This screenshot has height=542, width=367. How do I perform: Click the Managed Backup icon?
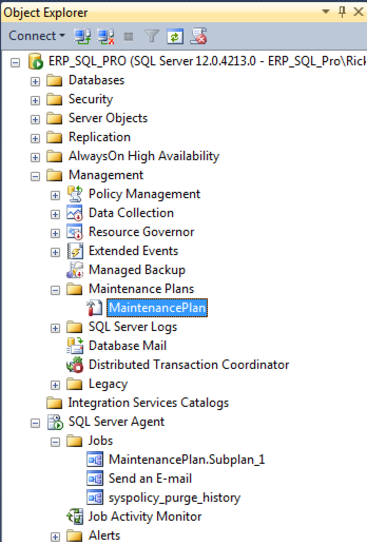click(x=75, y=270)
